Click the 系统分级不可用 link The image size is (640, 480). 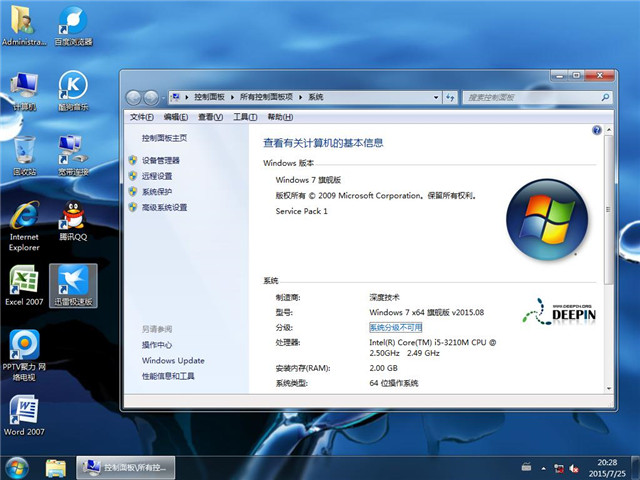pyautogui.click(x=396, y=327)
